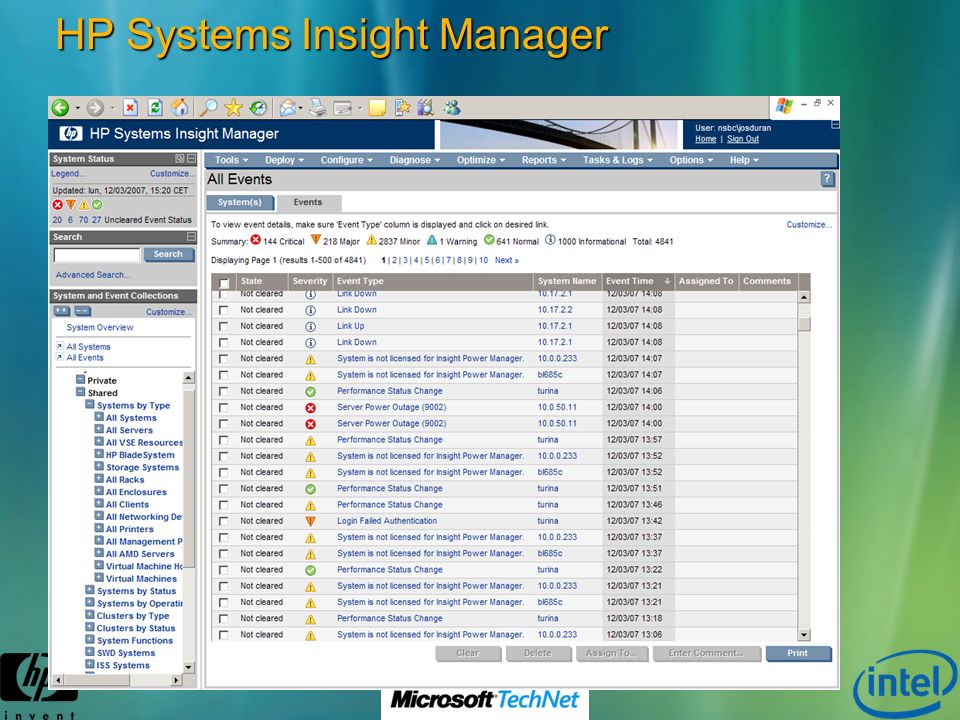Switch to the System(s) tab
The height and width of the screenshot is (720, 960).
pyautogui.click(x=239, y=203)
